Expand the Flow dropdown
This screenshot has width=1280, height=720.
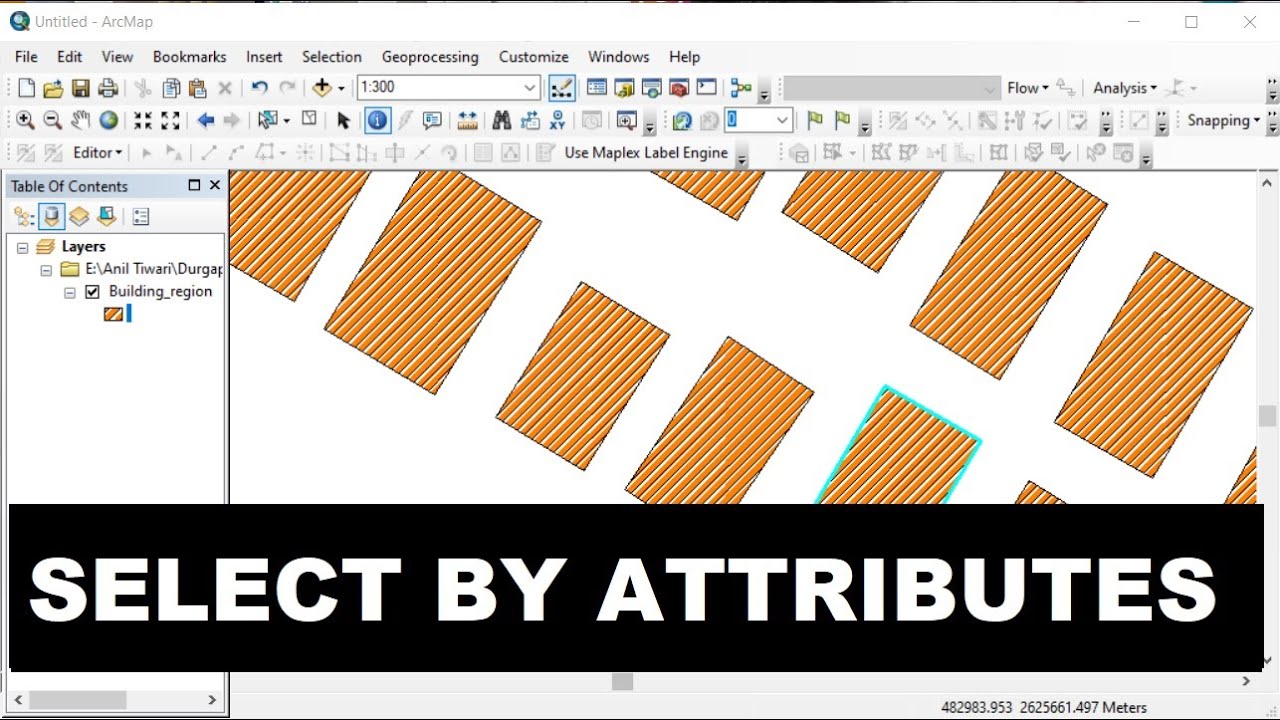pos(1028,88)
